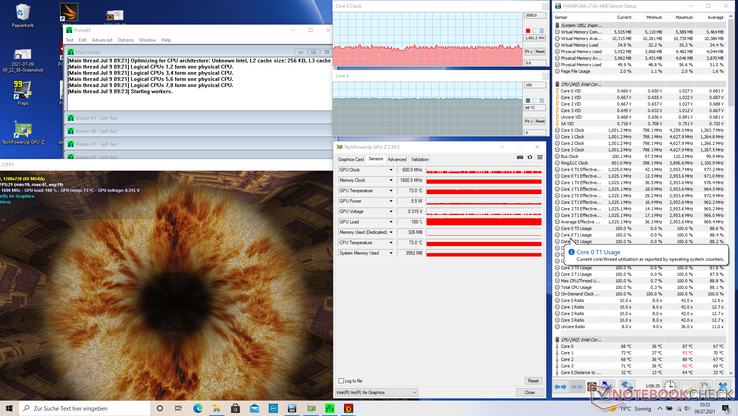Open the GPU Load sensor dropdown
Image resolution: width=738 pixels, height=416 pixels.
pos(391,222)
